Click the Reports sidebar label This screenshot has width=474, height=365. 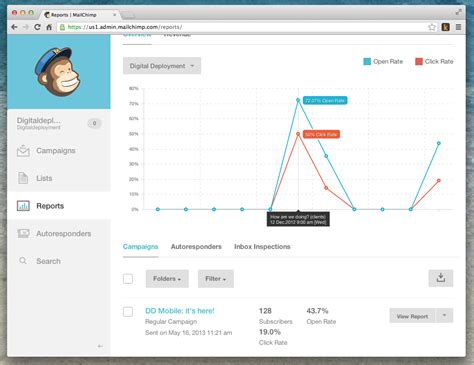tap(50, 206)
